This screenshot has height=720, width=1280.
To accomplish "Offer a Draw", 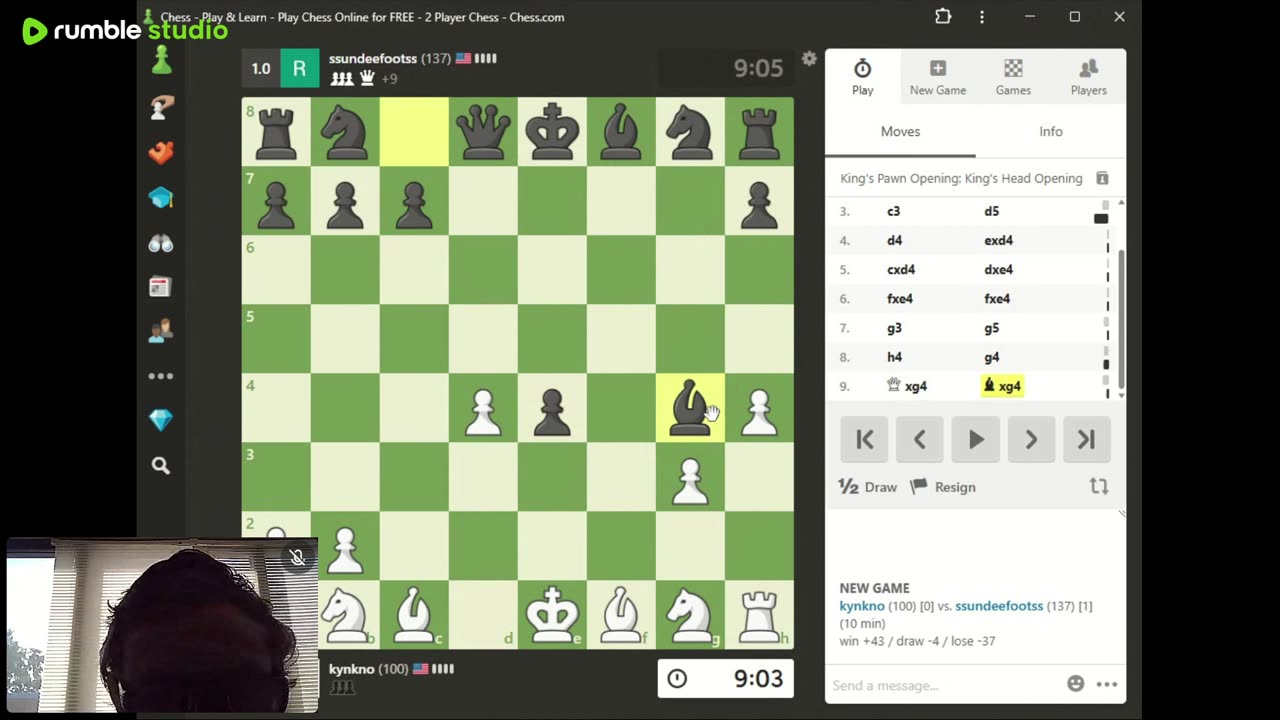I will tap(867, 487).
